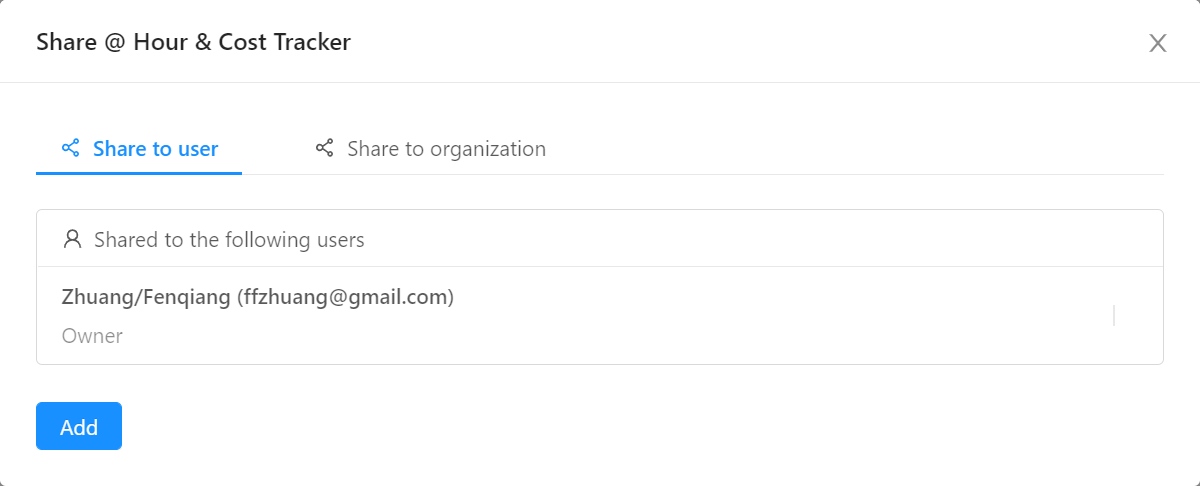Click the share icon beside Share to organization

click(x=324, y=148)
